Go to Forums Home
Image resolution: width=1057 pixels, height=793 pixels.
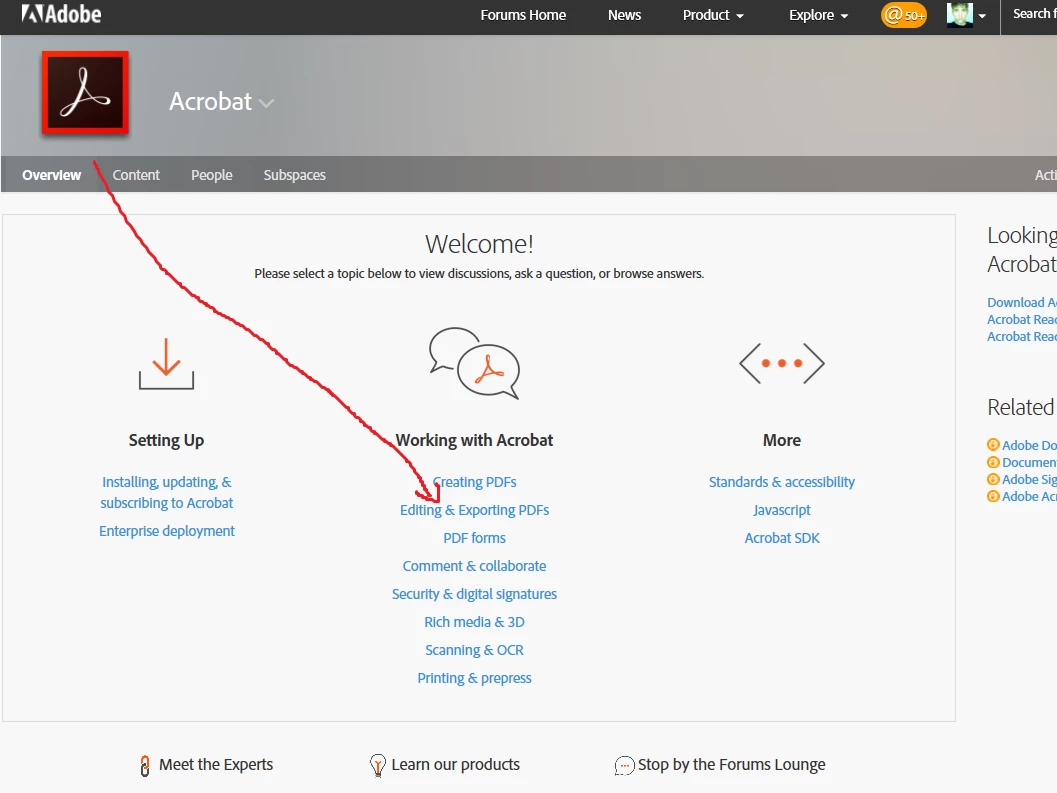523,15
